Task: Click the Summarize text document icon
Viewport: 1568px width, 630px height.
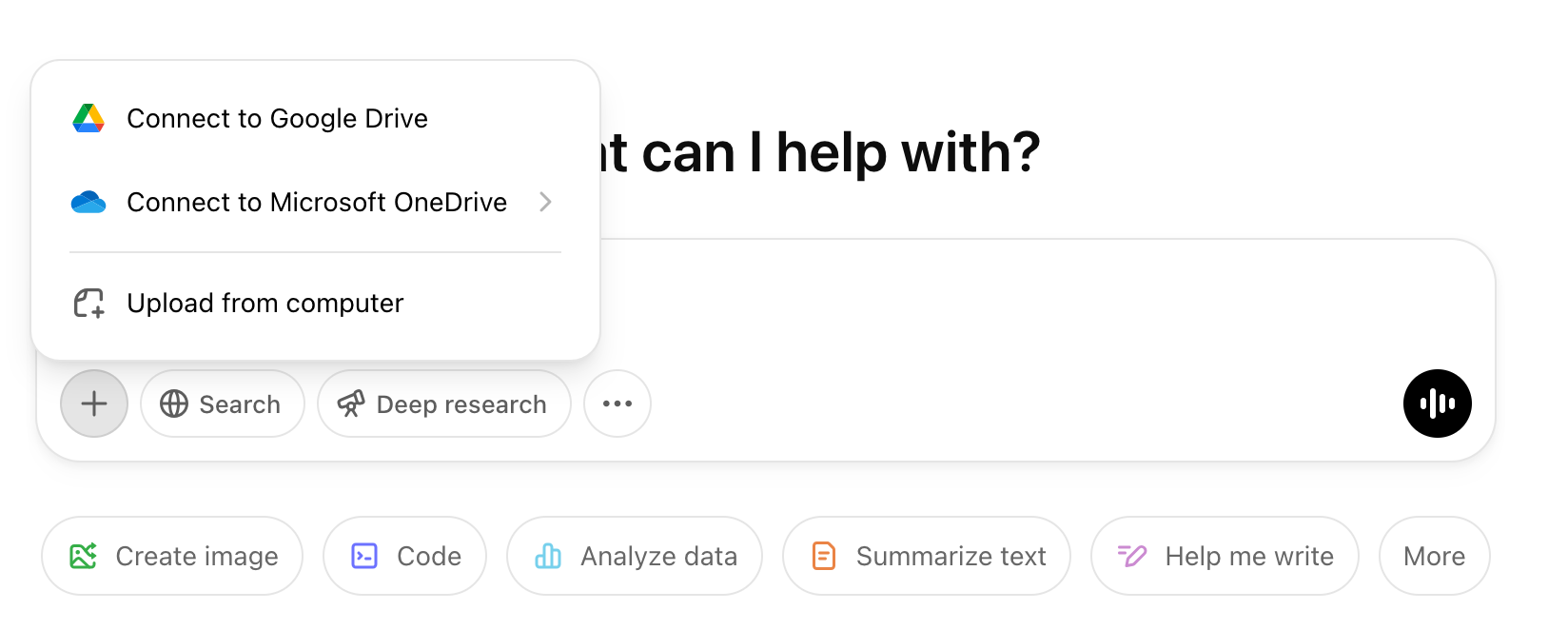Action: [x=824, y=556]
